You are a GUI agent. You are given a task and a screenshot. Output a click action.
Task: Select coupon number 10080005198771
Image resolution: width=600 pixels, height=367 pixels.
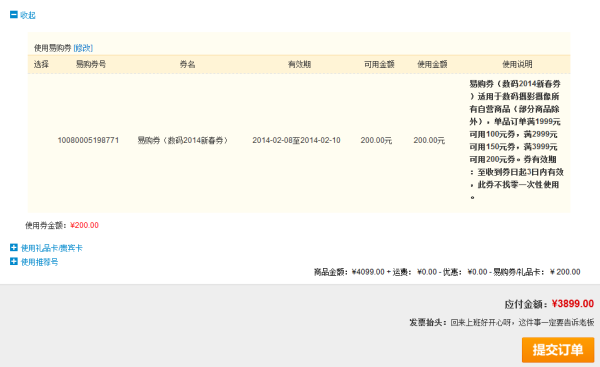(x=88, y=140)
